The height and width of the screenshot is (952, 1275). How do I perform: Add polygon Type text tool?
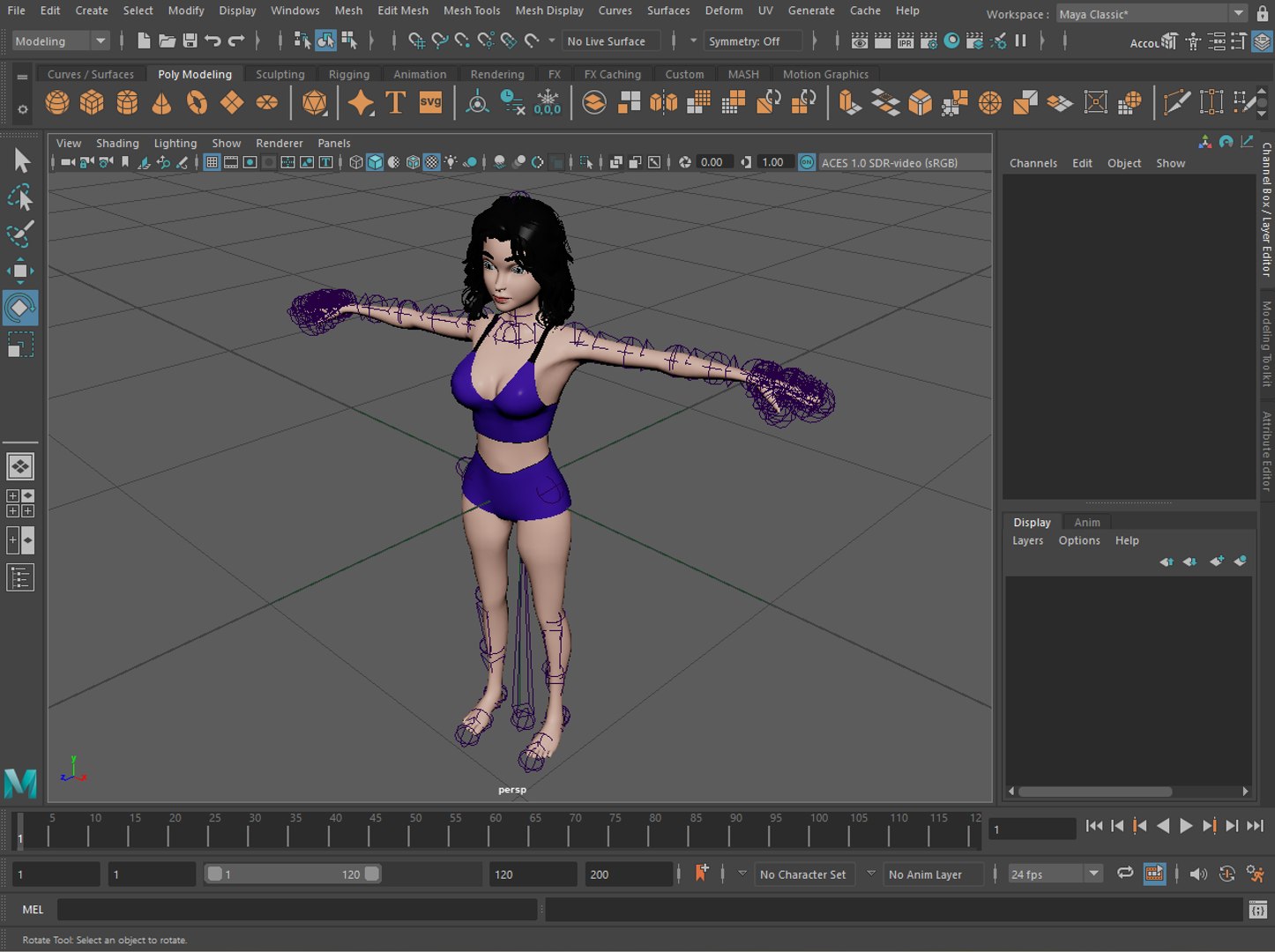(395, 103)
